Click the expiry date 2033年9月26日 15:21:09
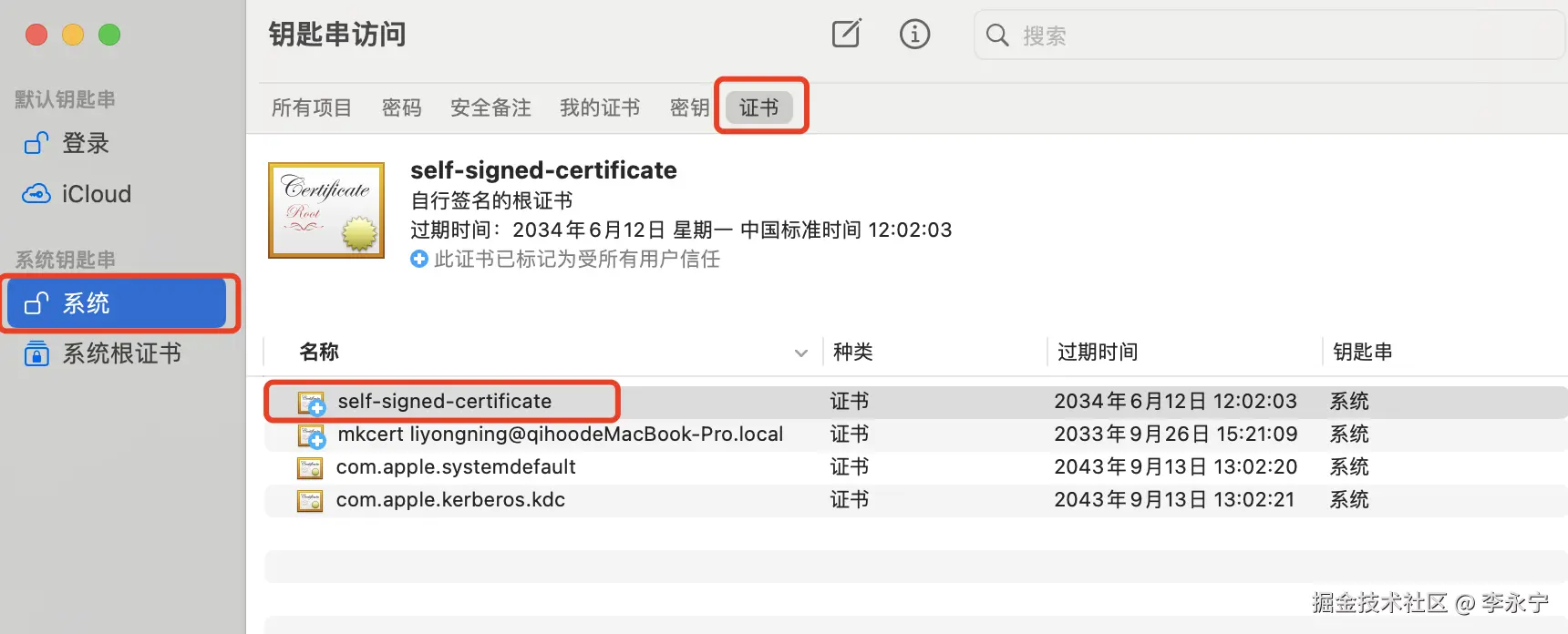The height and width of the screenshot is (634, 1568). coord(1176,435)
